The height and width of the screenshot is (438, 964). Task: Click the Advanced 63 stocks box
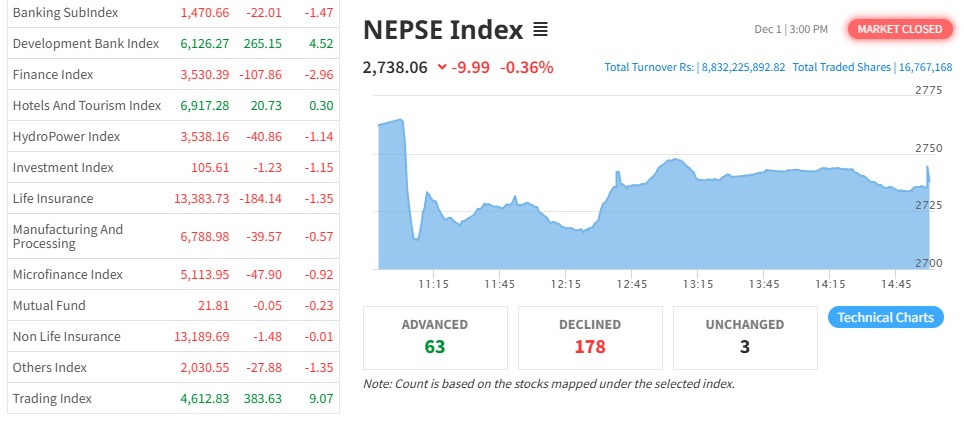435,337
